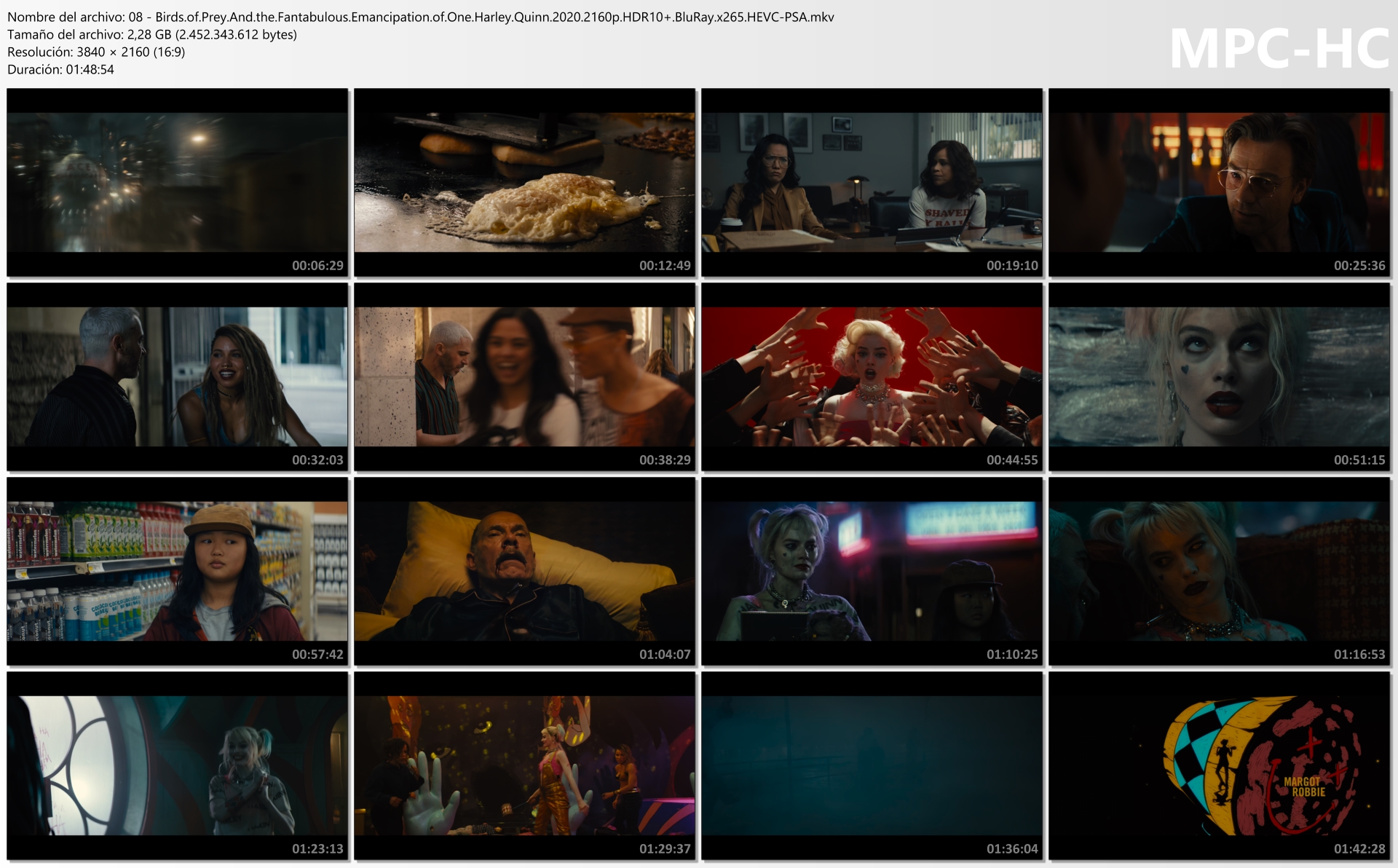The height and width of the screenshot is (868, 1398).
Task: Click the 00:25:36 timestamp label
Action: (x=1359, y=266)
